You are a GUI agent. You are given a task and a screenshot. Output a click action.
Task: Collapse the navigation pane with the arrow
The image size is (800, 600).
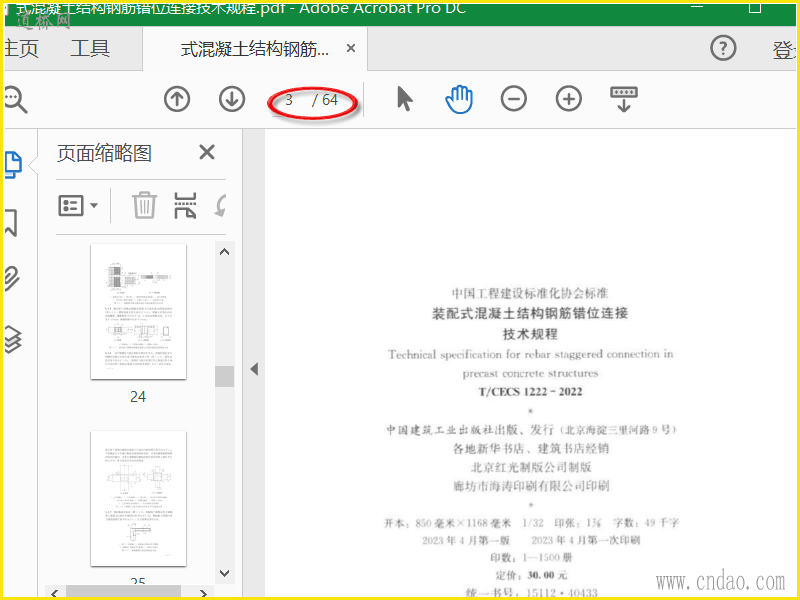(x=254, y=369)
